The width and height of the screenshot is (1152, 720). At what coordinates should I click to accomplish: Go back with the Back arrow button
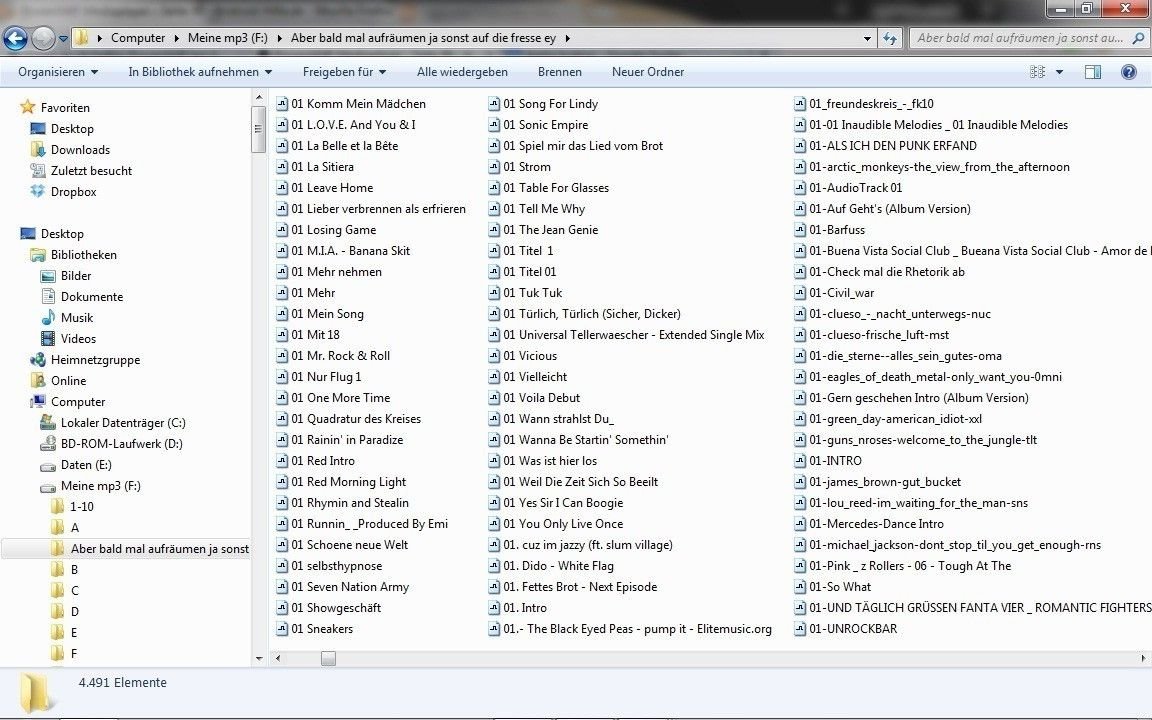click(x=15, y=38)
